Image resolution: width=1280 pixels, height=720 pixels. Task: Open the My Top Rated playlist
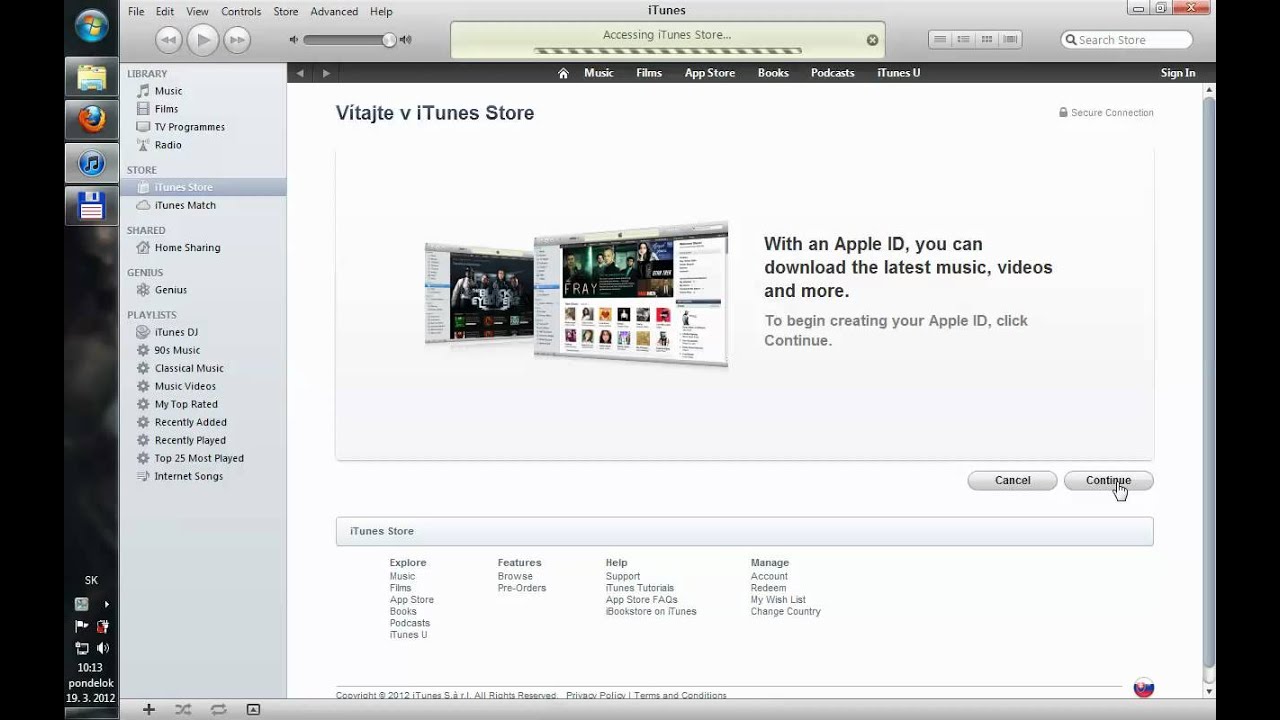coord(186,404)
